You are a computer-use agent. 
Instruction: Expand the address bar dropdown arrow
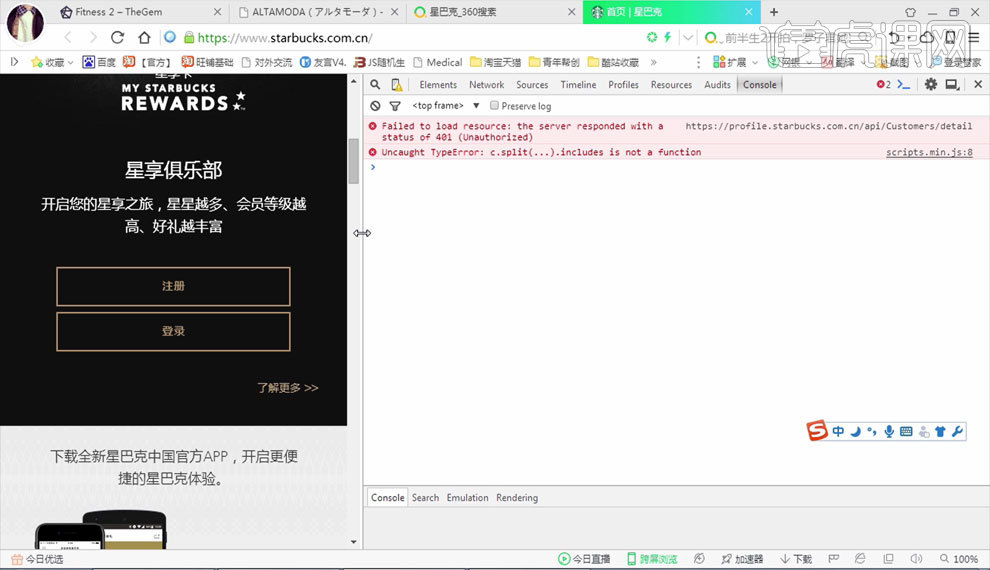point(688,38)
